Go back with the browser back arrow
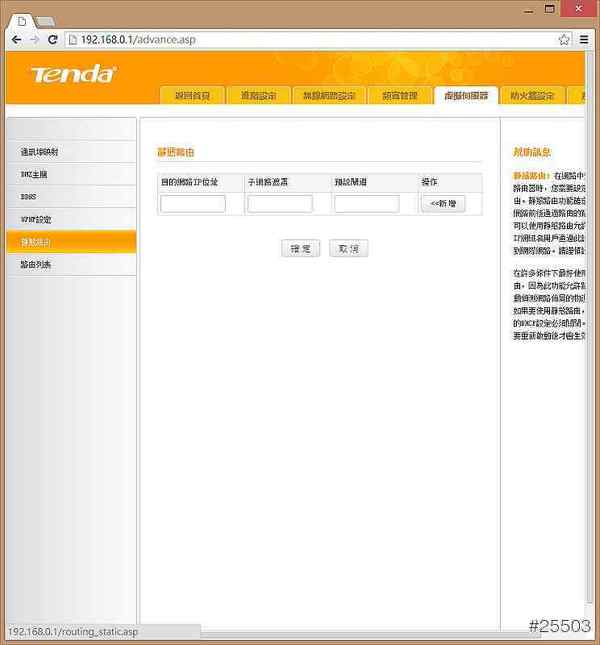This screenshot has width=600, height=645. [16, 40]
